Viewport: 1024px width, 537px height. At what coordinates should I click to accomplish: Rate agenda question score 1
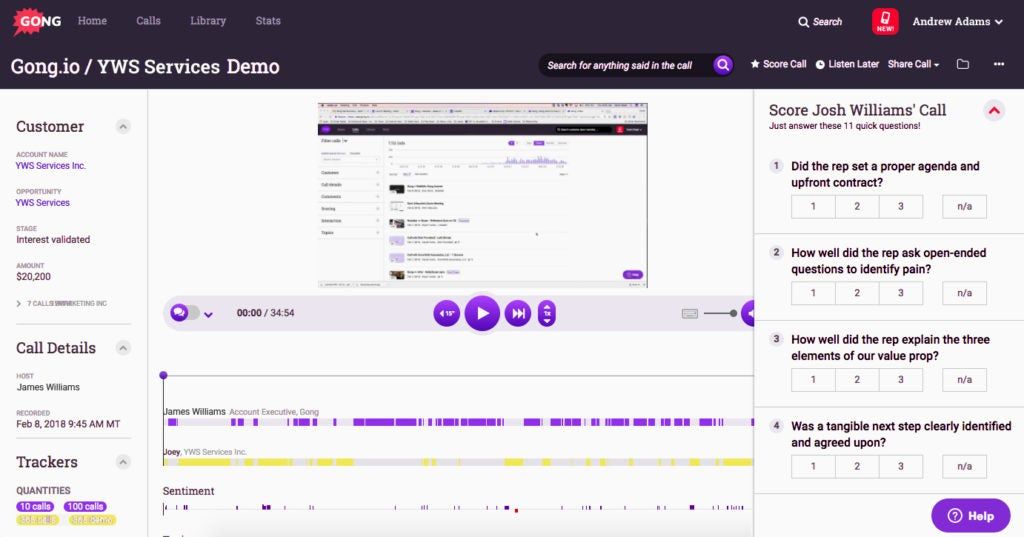813,206
